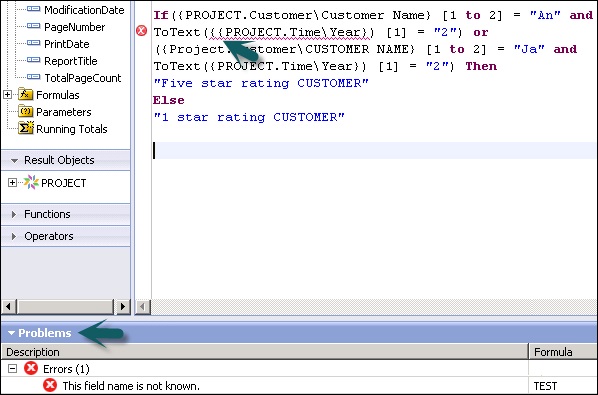Screen dimensions: 598x395
Task: Click the PrintDate field icon
Action: [x=34, y=43]
